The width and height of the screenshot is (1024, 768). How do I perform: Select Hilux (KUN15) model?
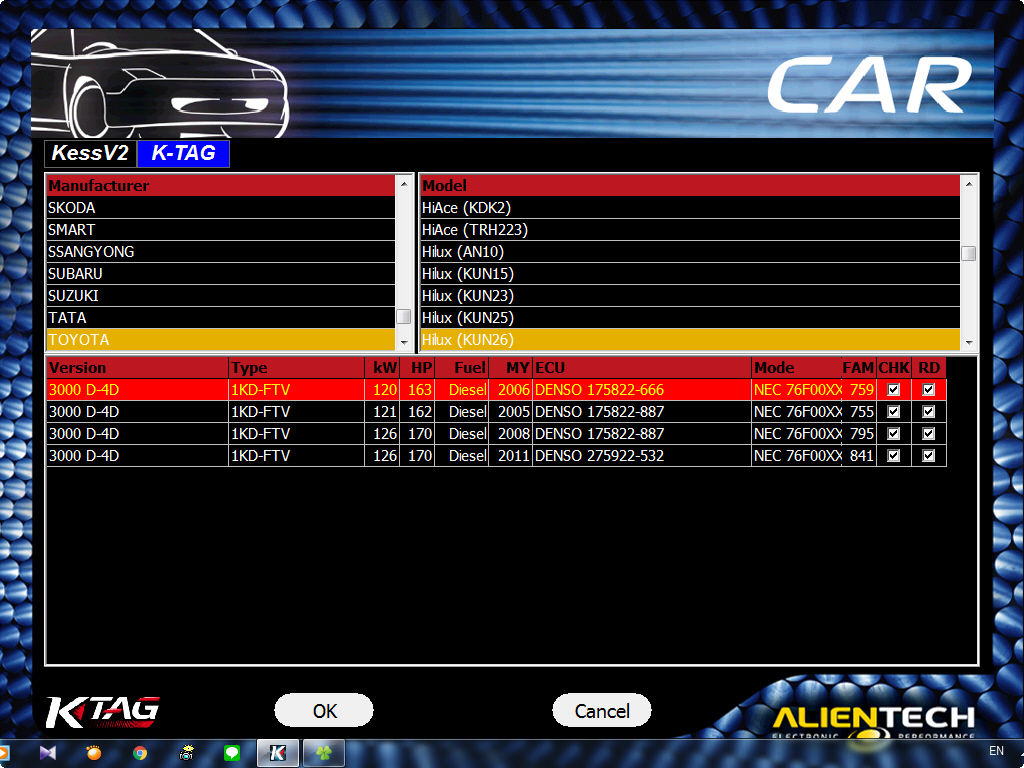tap(690, 274)
